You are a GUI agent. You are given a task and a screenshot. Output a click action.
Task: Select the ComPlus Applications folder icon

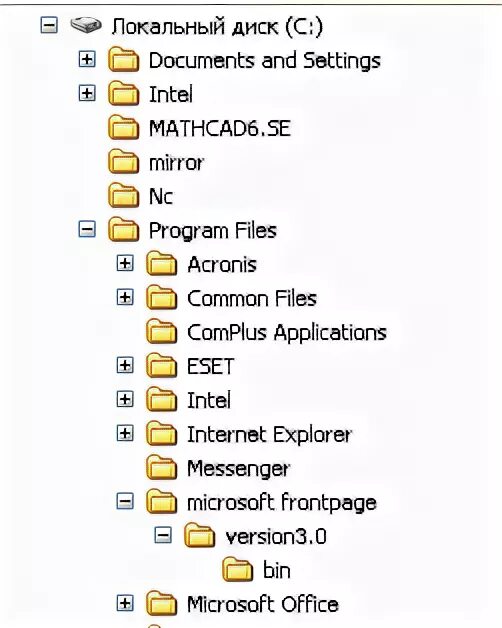tap(161, 332)
